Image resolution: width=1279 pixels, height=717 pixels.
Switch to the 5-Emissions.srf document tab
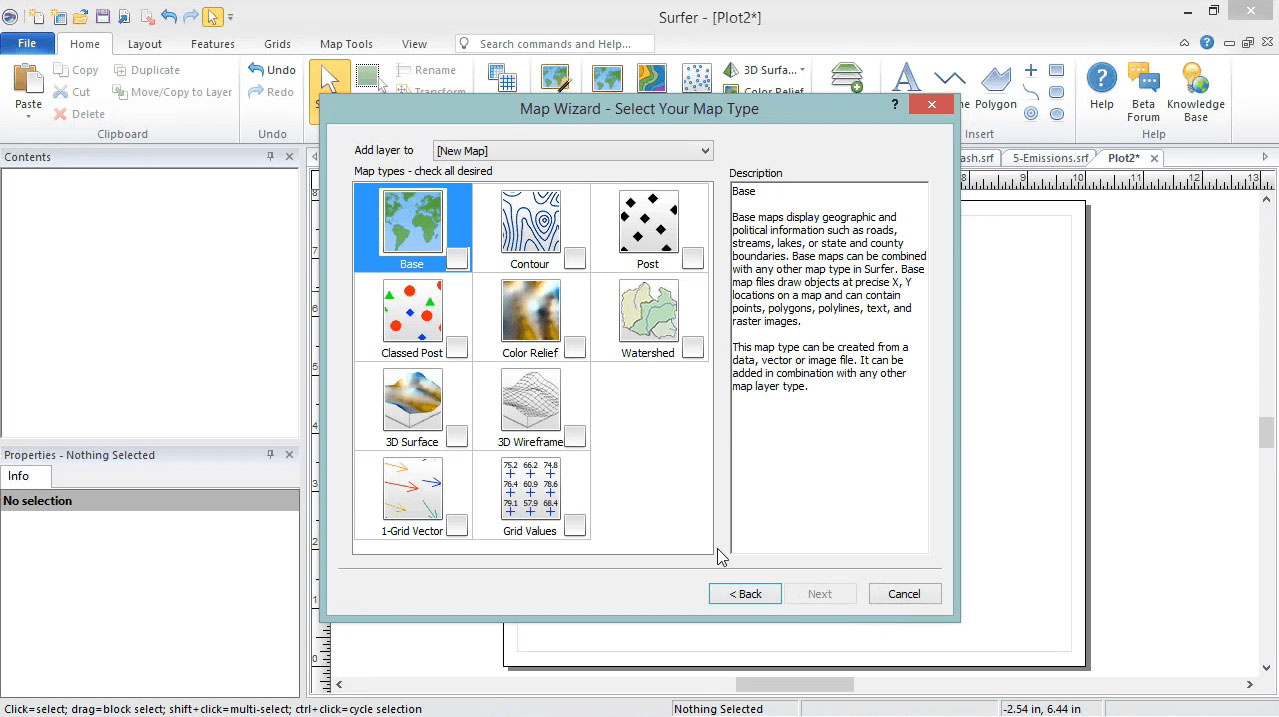pyautogui.click(x=1050, y=158)
